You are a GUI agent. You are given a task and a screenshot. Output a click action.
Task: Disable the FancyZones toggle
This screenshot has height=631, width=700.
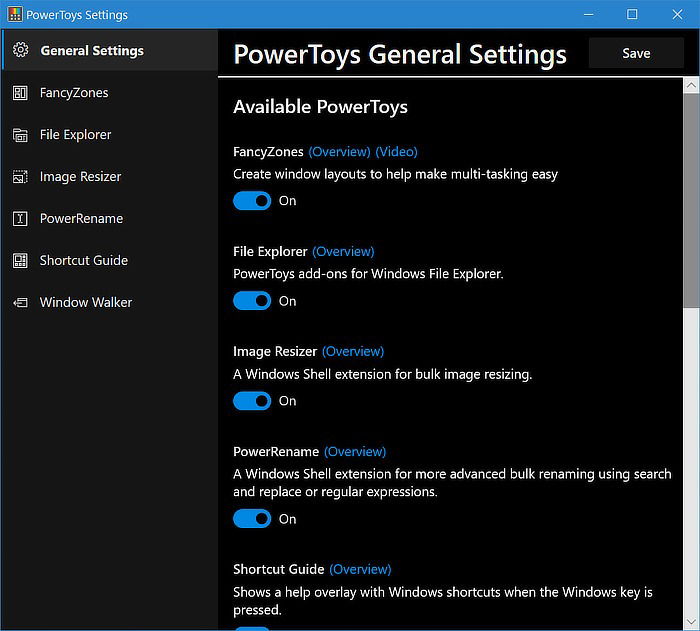coord(252,201)
